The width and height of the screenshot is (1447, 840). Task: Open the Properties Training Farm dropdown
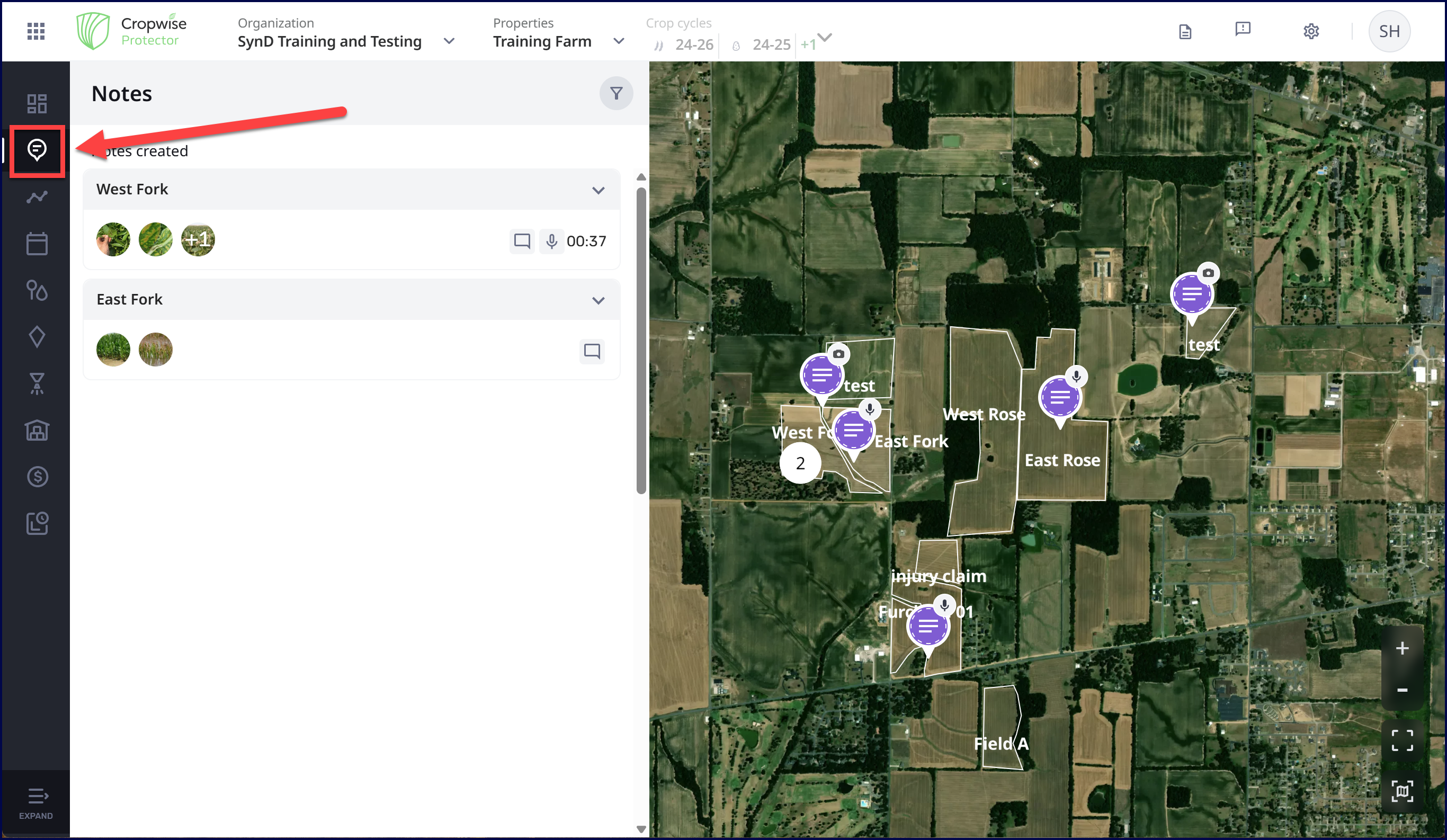point(619,41)
